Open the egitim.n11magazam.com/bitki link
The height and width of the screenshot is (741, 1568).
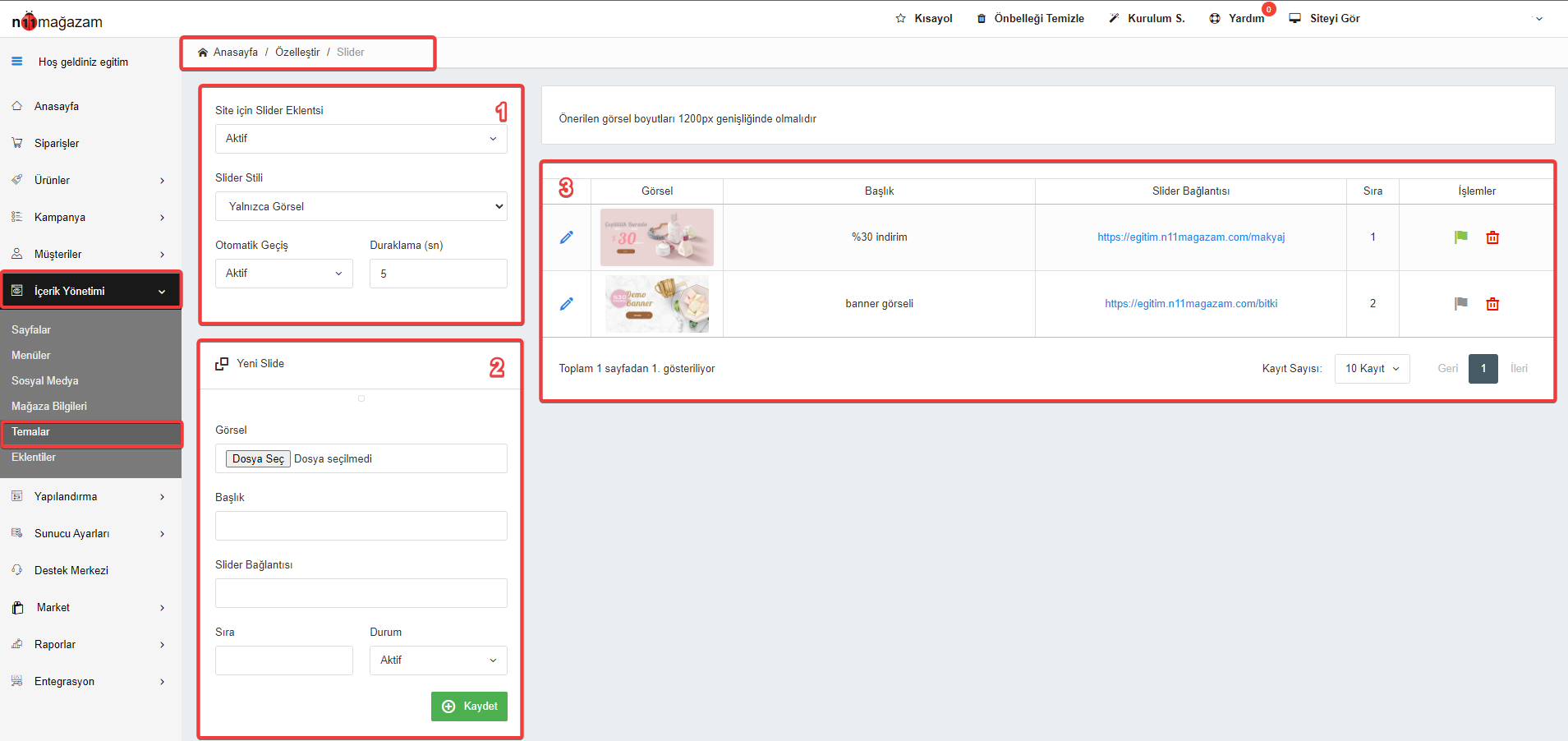[1191, 303]
